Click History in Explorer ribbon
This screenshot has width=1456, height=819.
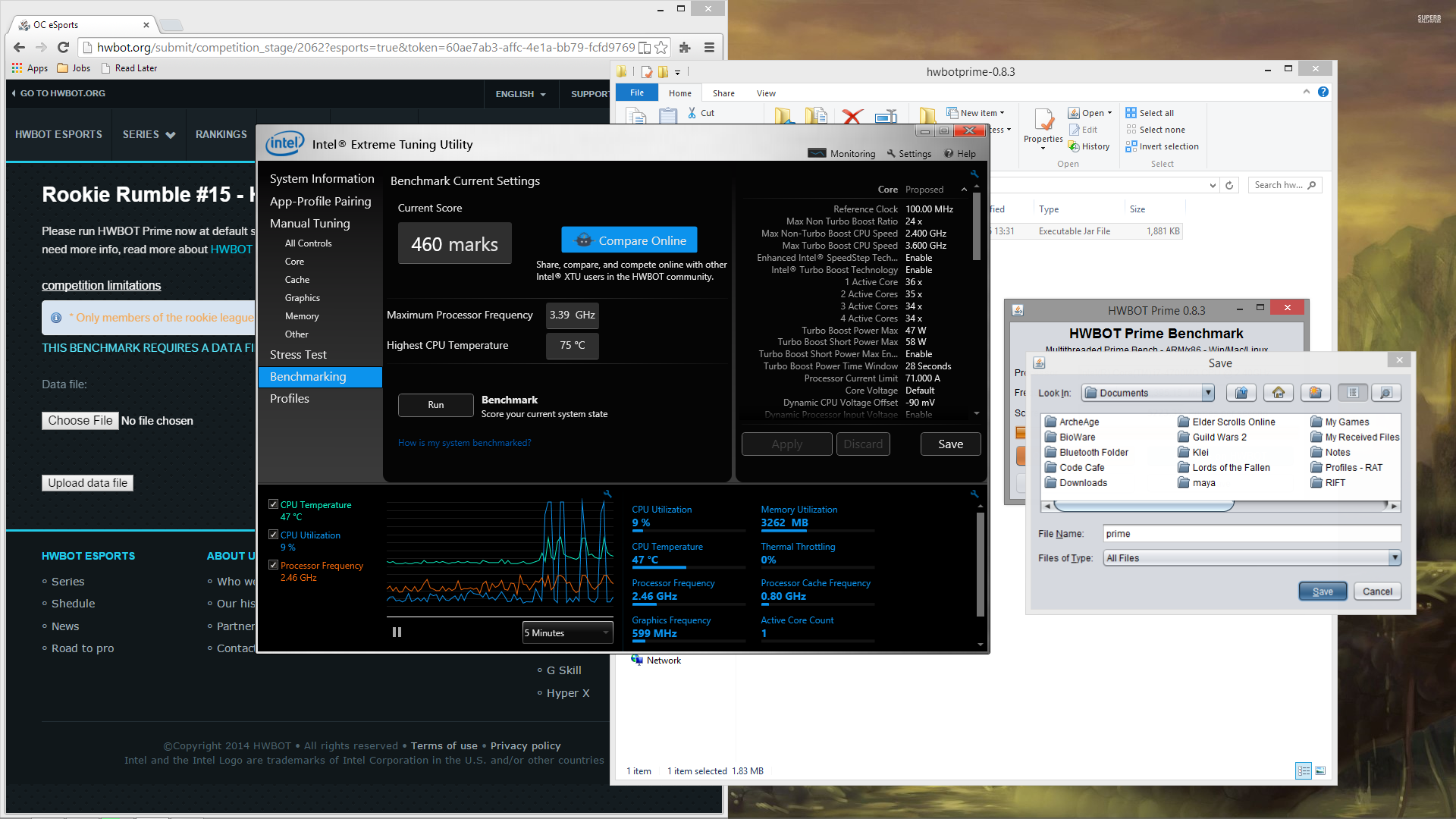[x=1089, y=146]
